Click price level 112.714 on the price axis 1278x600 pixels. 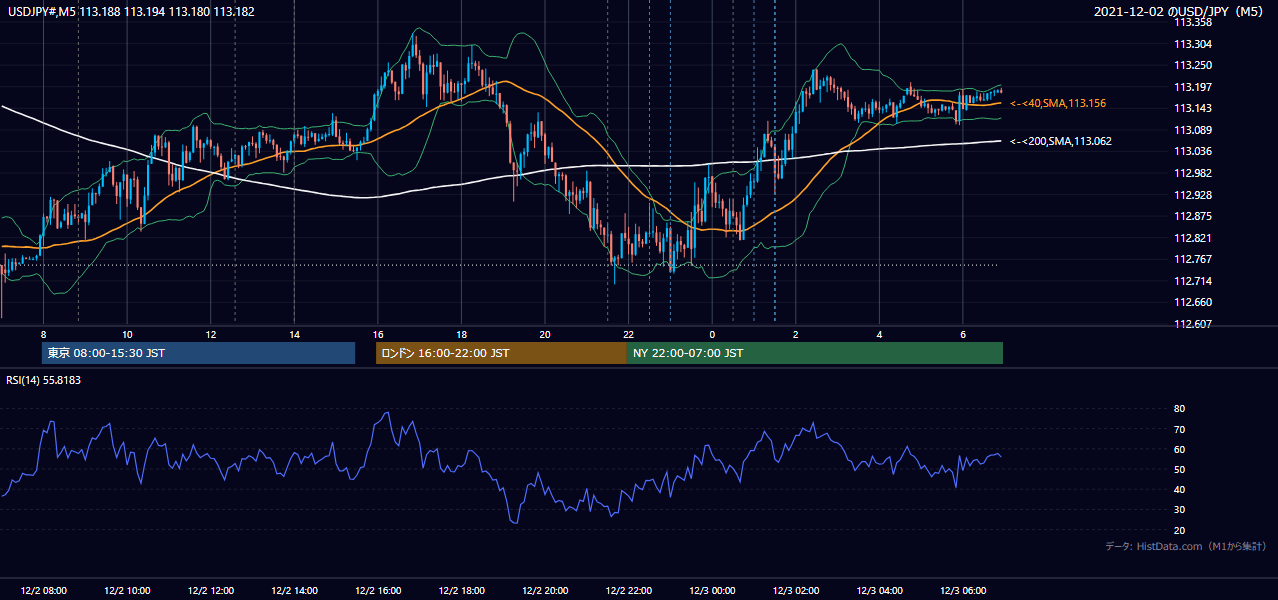tap(1192, 281)
